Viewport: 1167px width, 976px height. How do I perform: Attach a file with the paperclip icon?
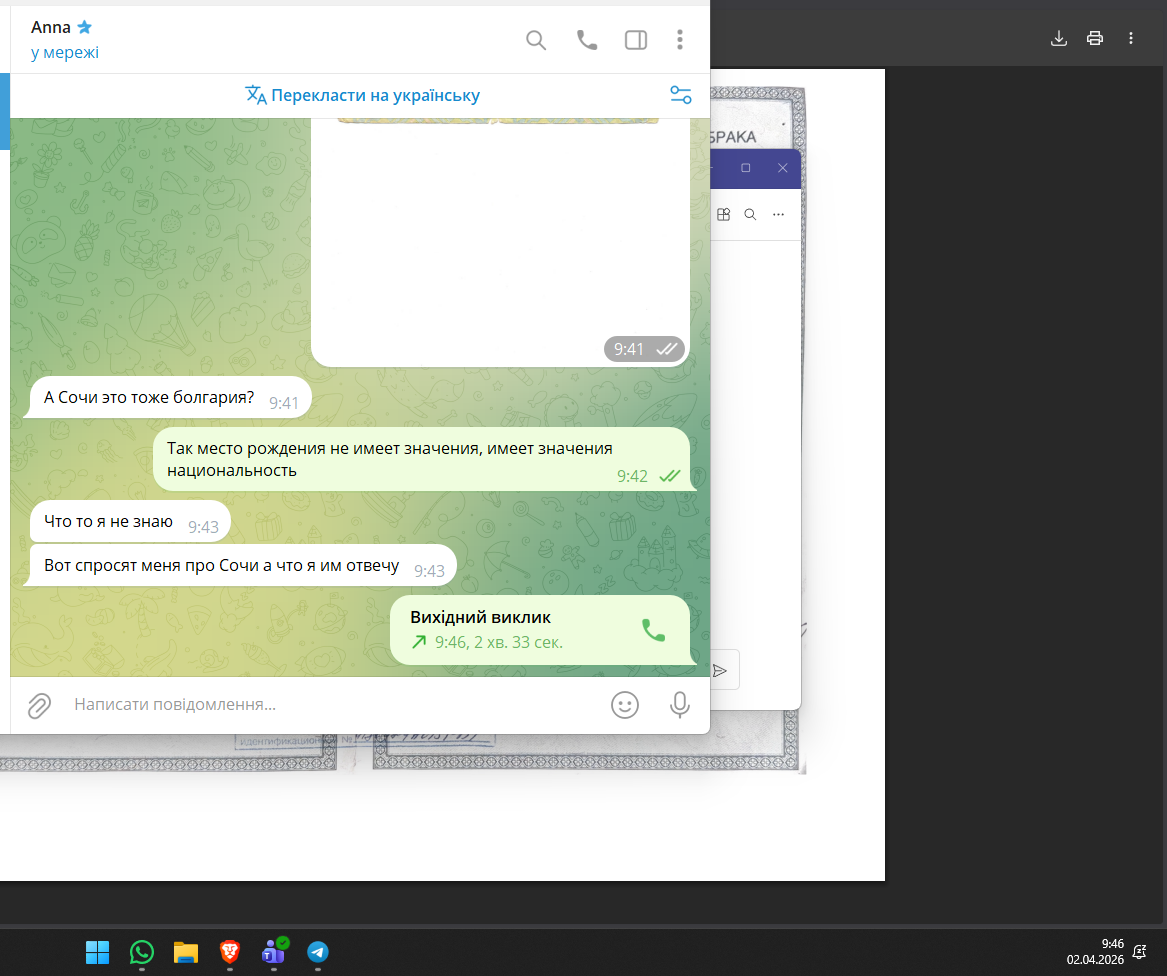coord(39,705)
